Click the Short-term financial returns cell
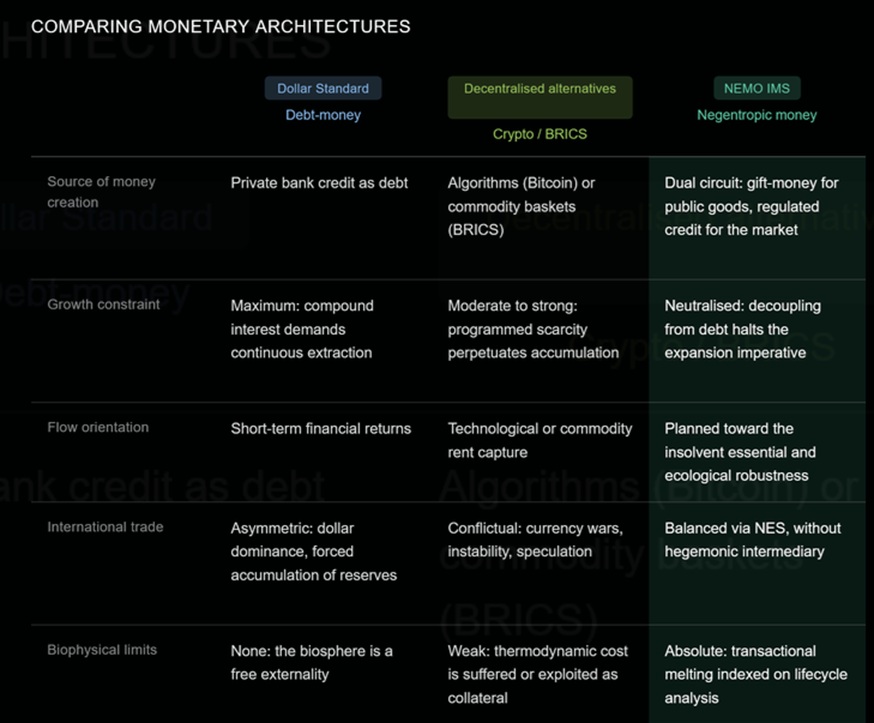The height and width of the screenshot is (723, 874). 321,428
